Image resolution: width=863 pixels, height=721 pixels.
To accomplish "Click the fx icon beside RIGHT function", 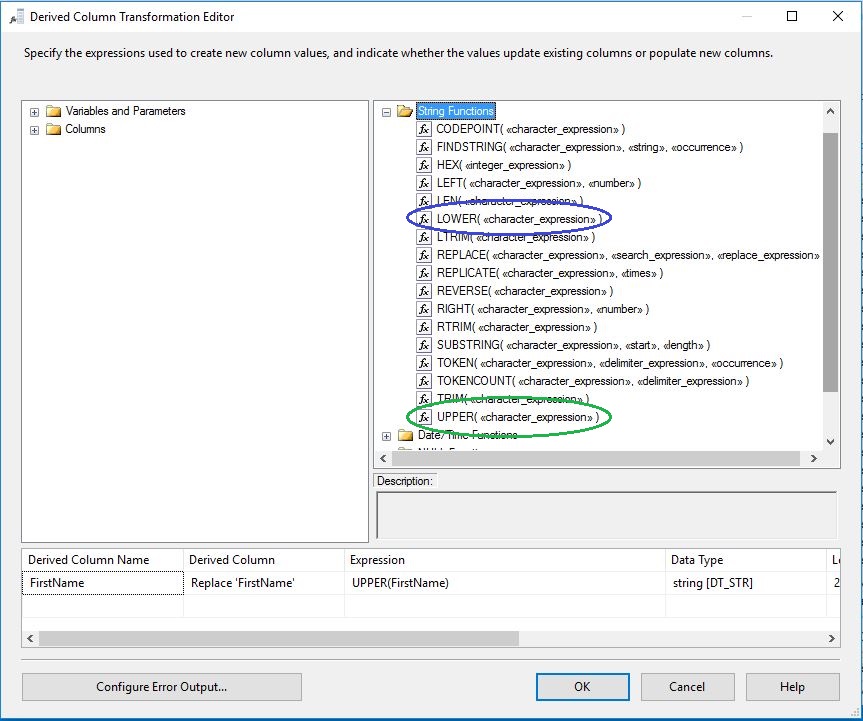I will click(x=423, y=309).
